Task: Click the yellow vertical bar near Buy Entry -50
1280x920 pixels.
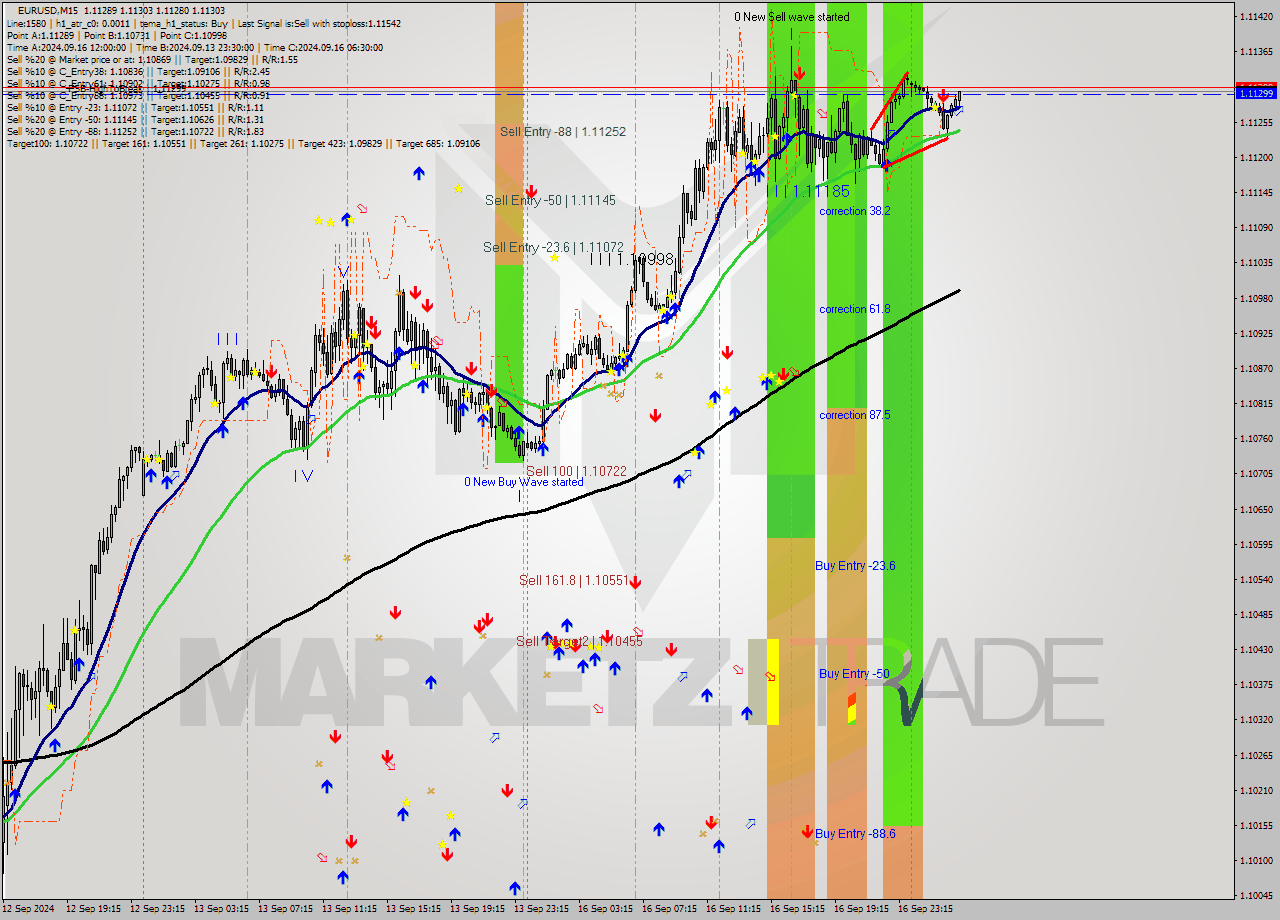Action: 773,682
